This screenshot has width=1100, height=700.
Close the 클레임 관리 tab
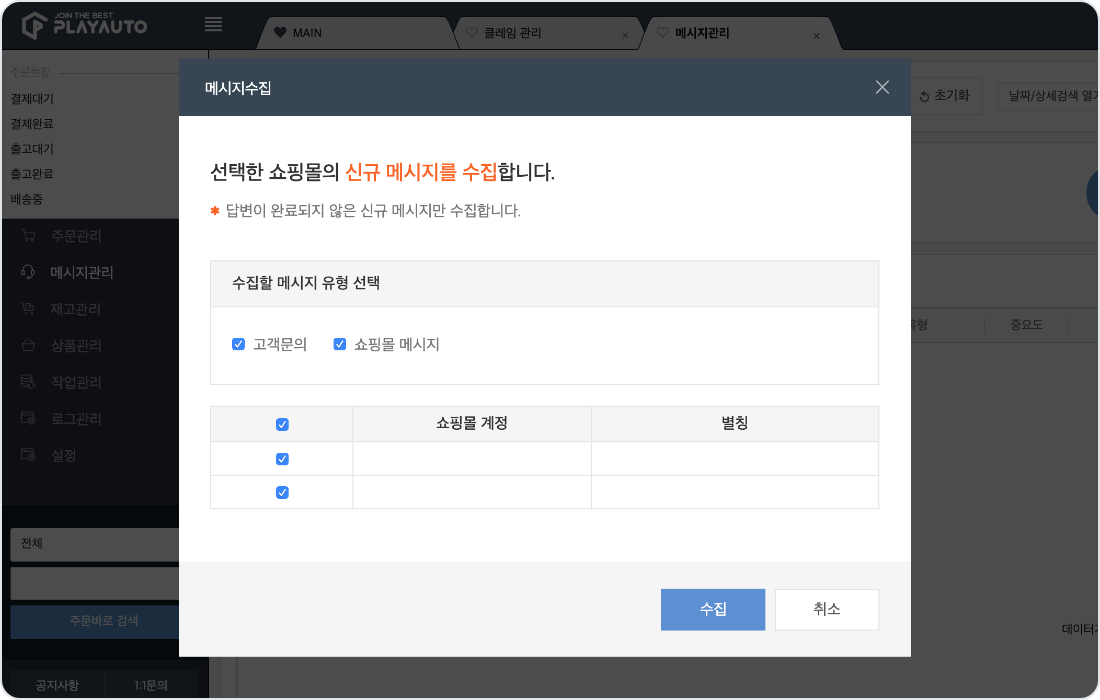625,35
